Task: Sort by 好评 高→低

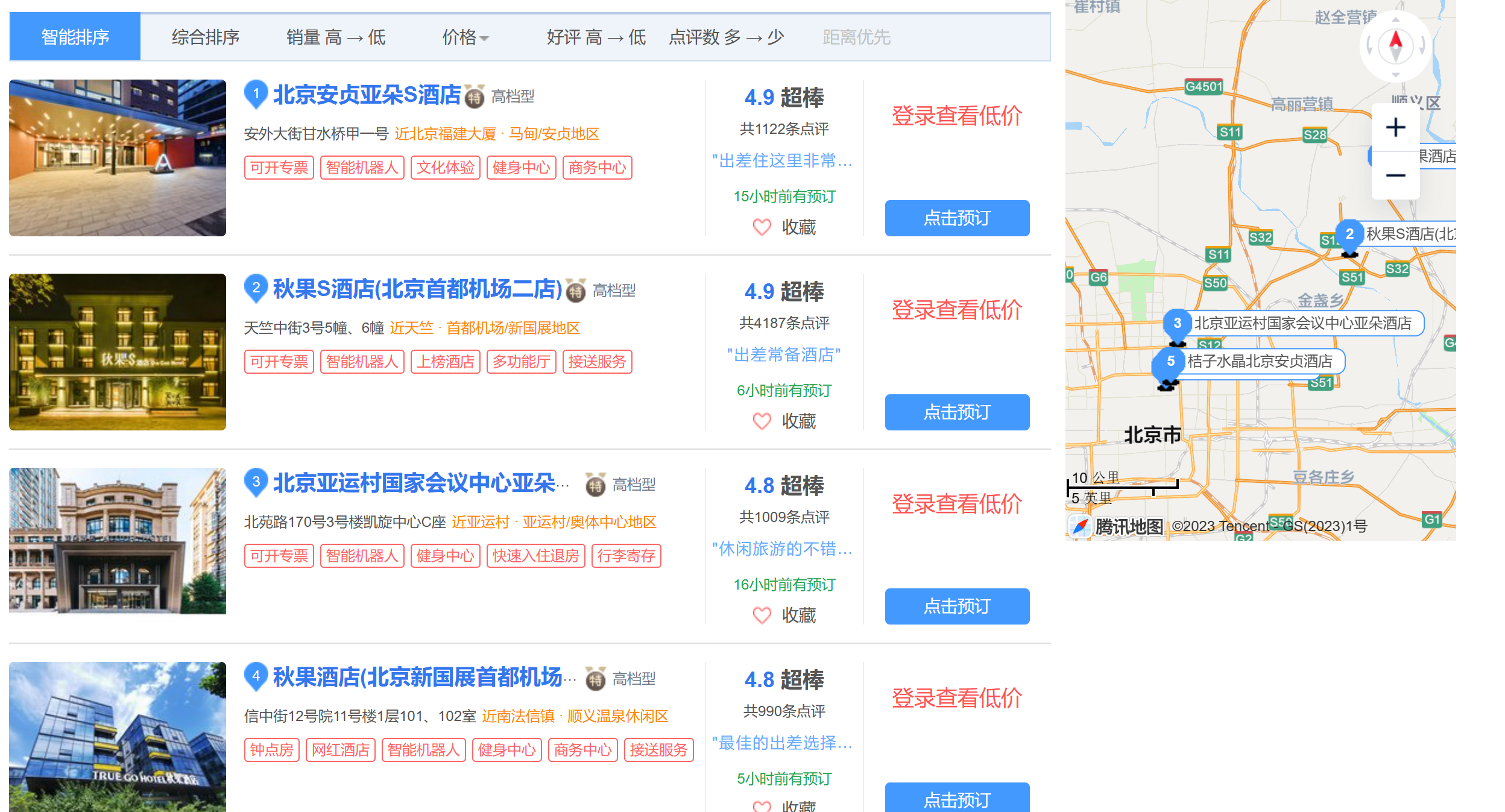Action: pos(596,37)
